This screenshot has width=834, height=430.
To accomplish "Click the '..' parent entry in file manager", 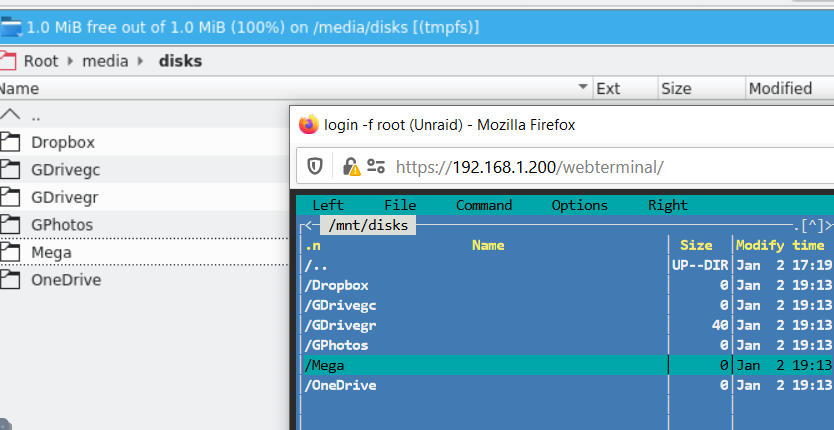I will [36, 116].
